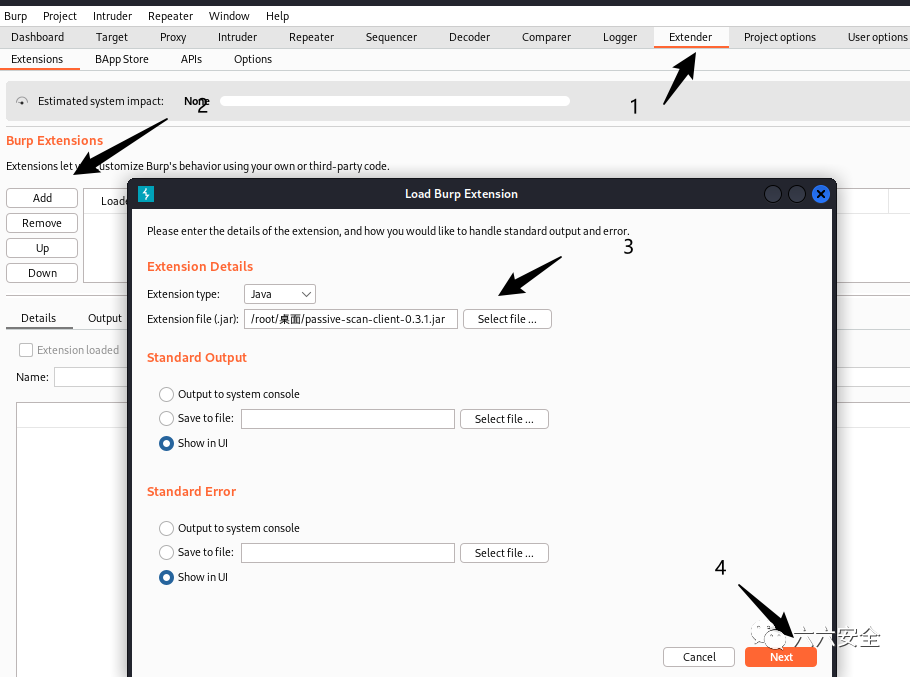Click the Burp lightning icon in dialog title bar
This screenshot has height=677, width=910.
click(x=146, y=194)
